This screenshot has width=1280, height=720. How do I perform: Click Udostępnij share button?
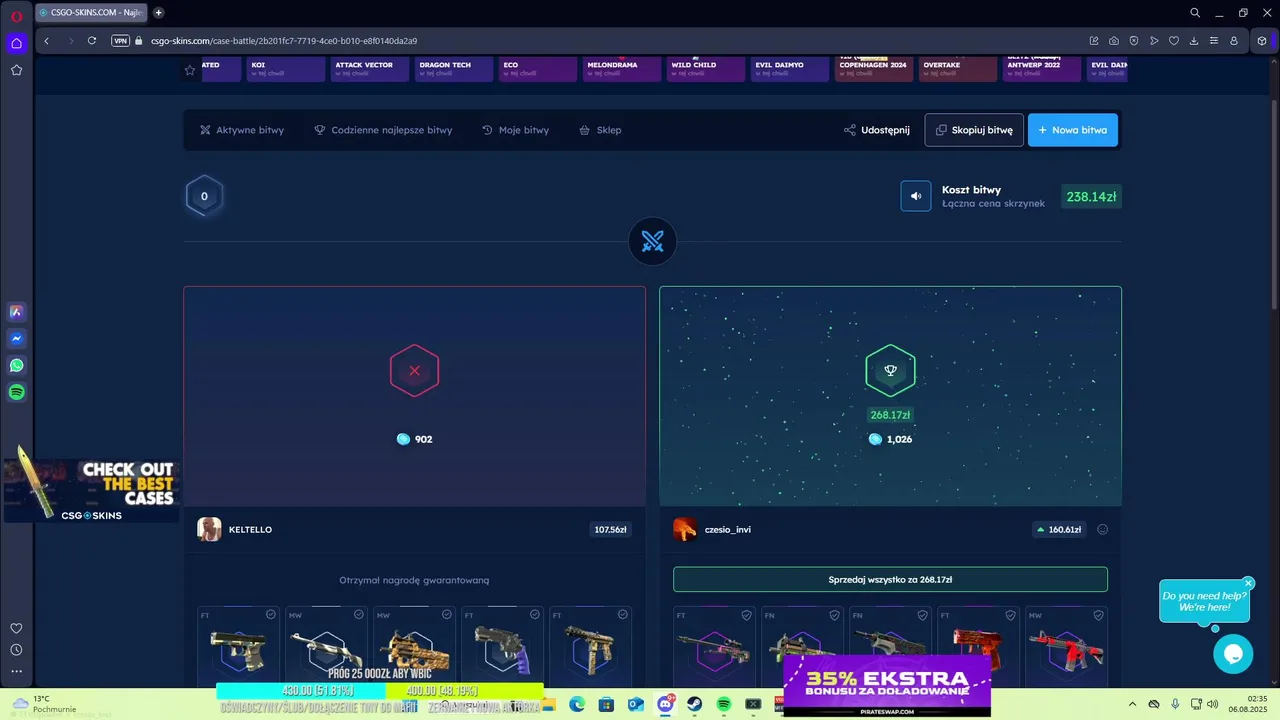click(x=877, y=130)
